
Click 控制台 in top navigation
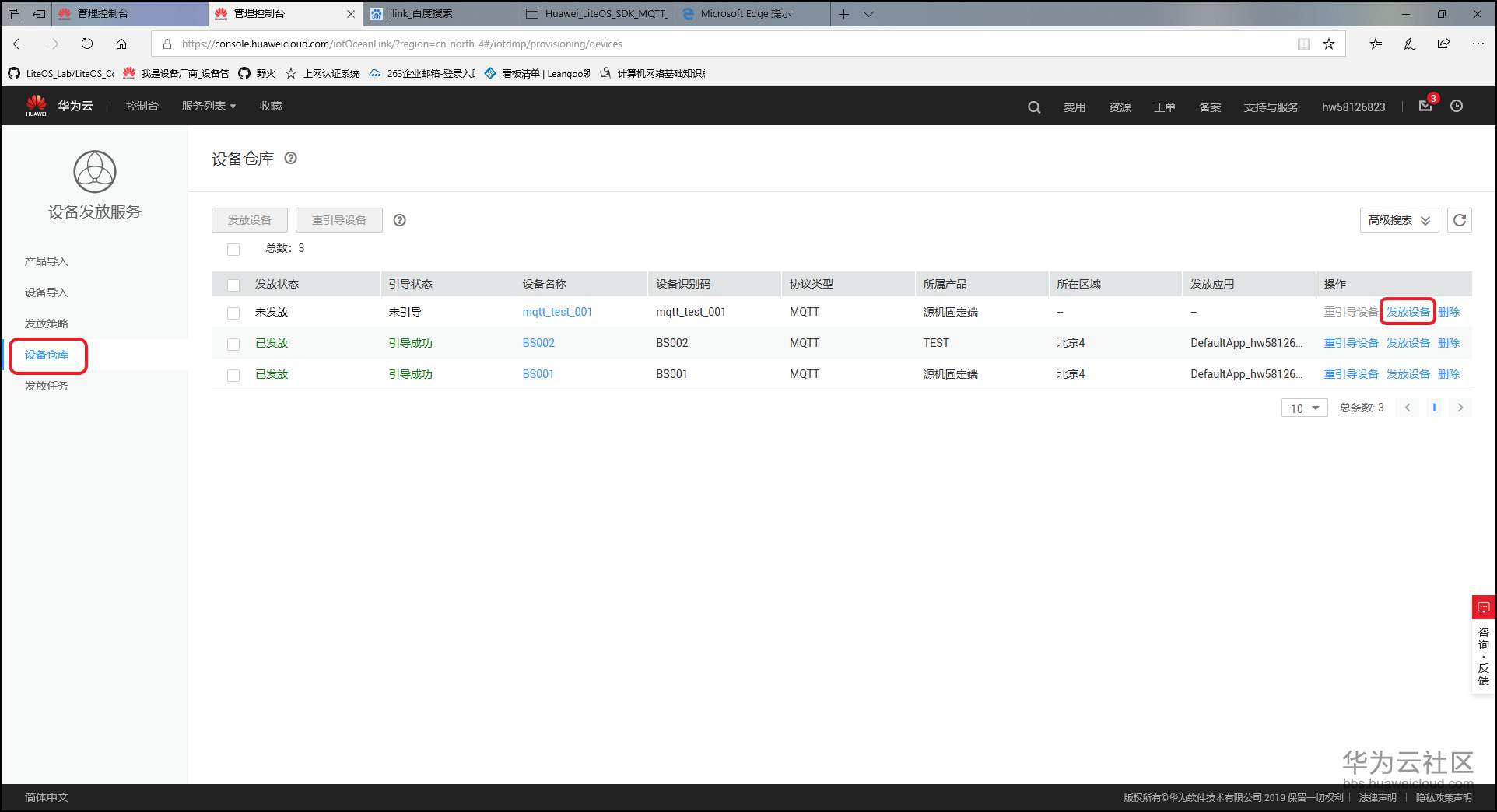pyautogui.click(x=142, y=106)
